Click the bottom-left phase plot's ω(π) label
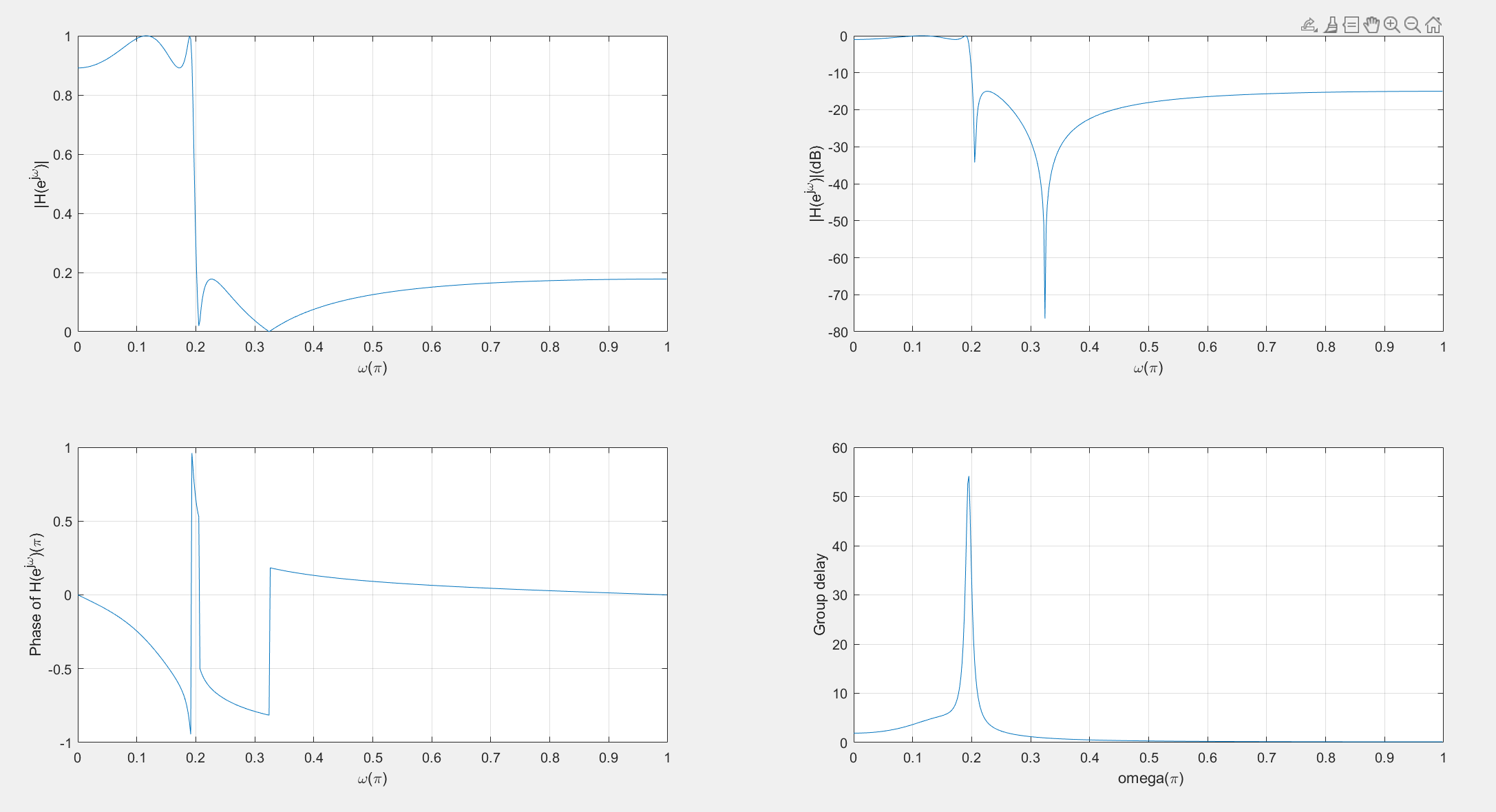 coord(372,779)
